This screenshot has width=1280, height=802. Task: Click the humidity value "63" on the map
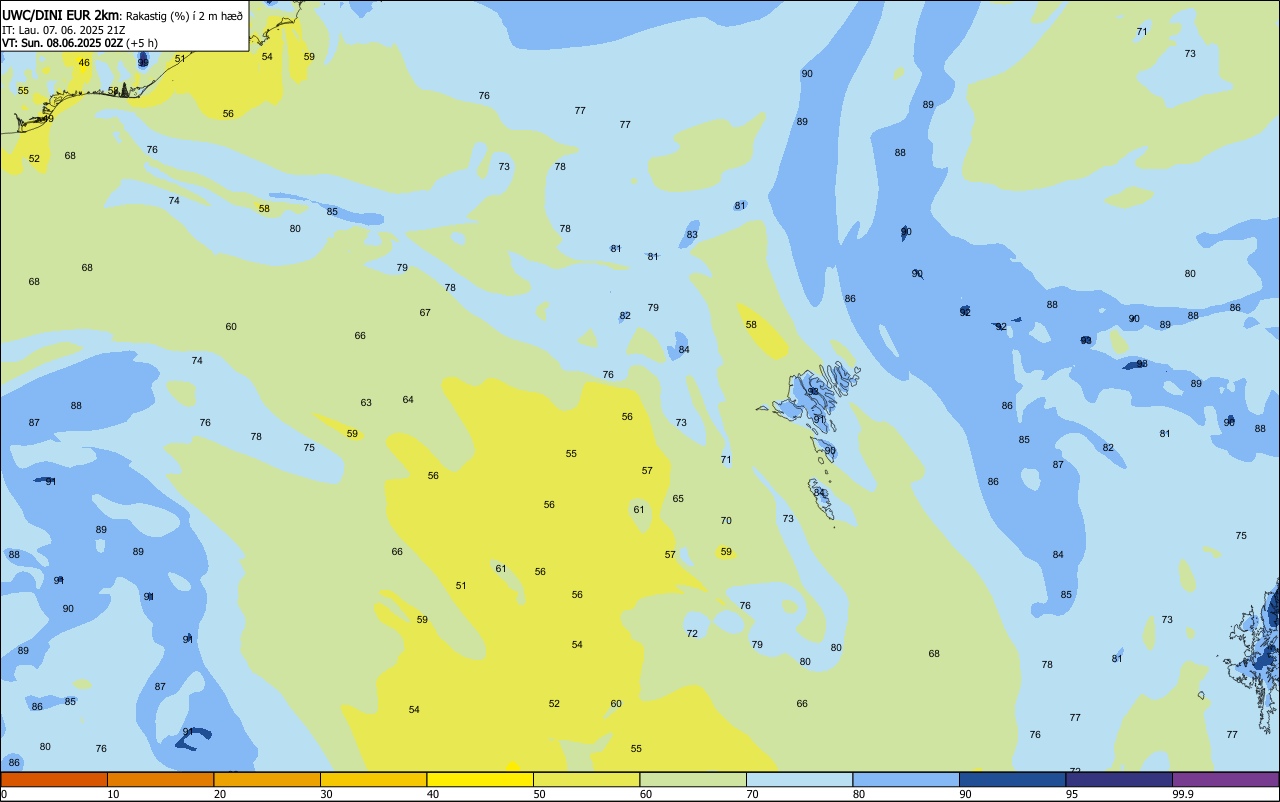click(x=366, y=403)
